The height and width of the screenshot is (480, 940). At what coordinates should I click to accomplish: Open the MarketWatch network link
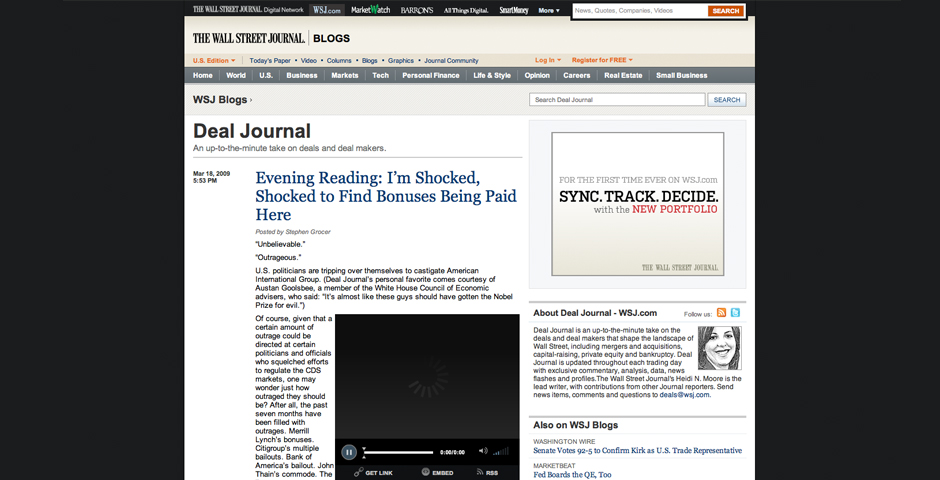coord(370,10)
